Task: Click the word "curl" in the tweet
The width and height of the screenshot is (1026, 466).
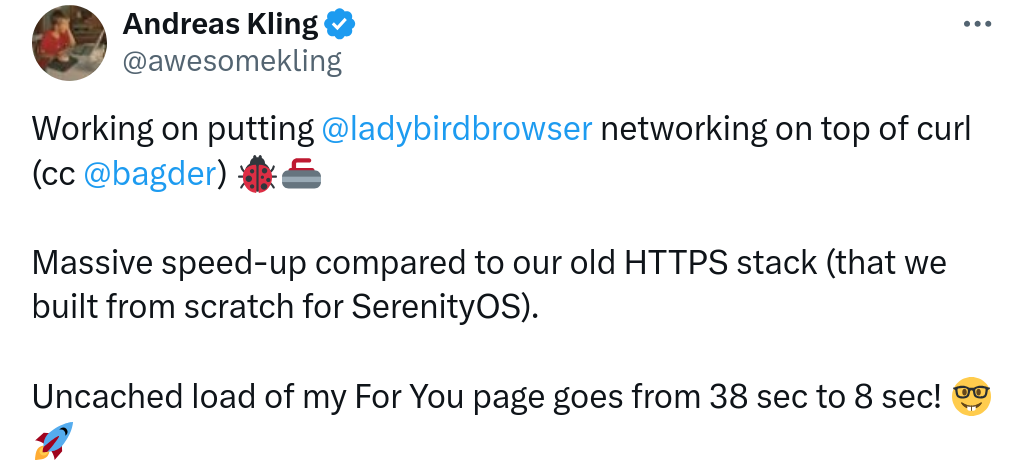Action: coord(935,129)
